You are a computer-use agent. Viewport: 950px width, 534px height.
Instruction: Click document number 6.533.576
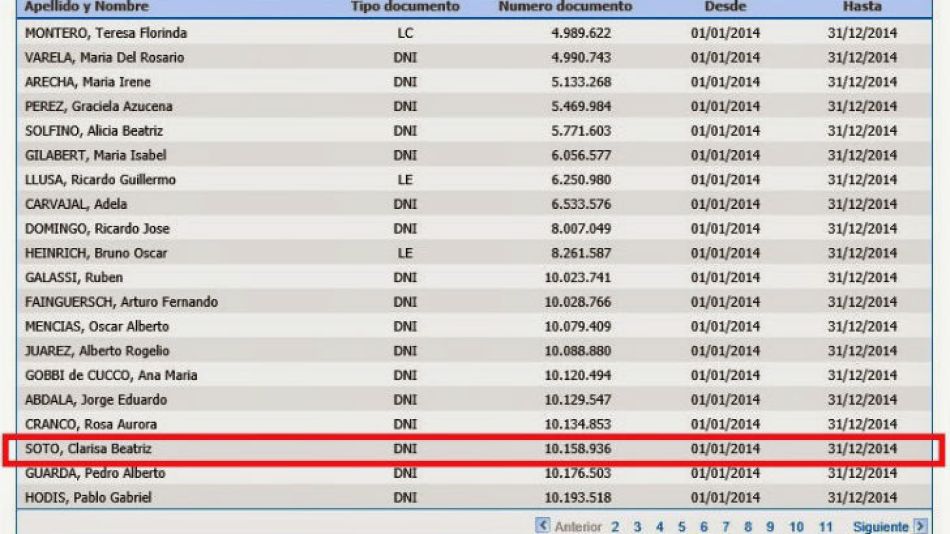click(x=581, y=204)
